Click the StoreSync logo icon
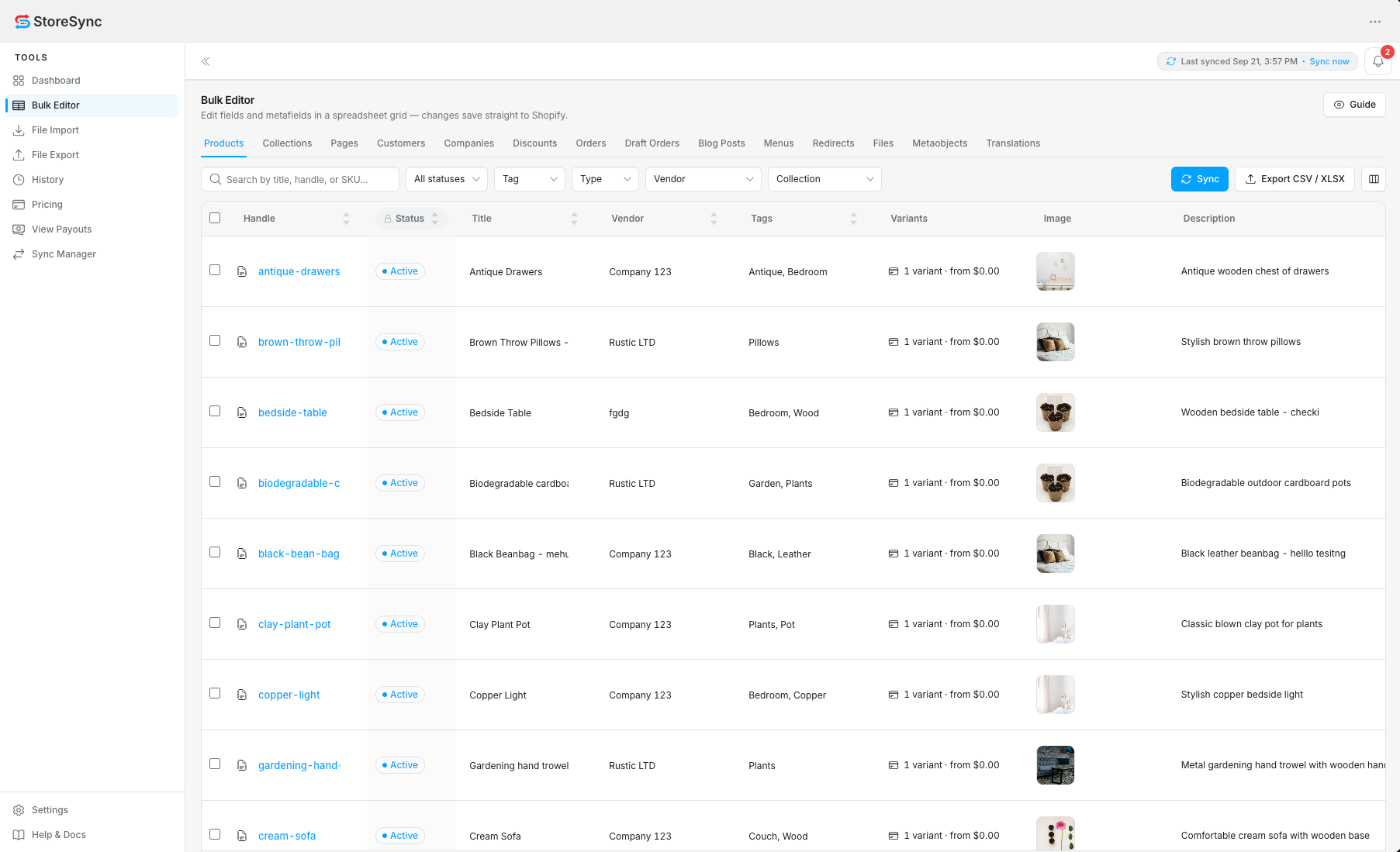 pos(22,22)
